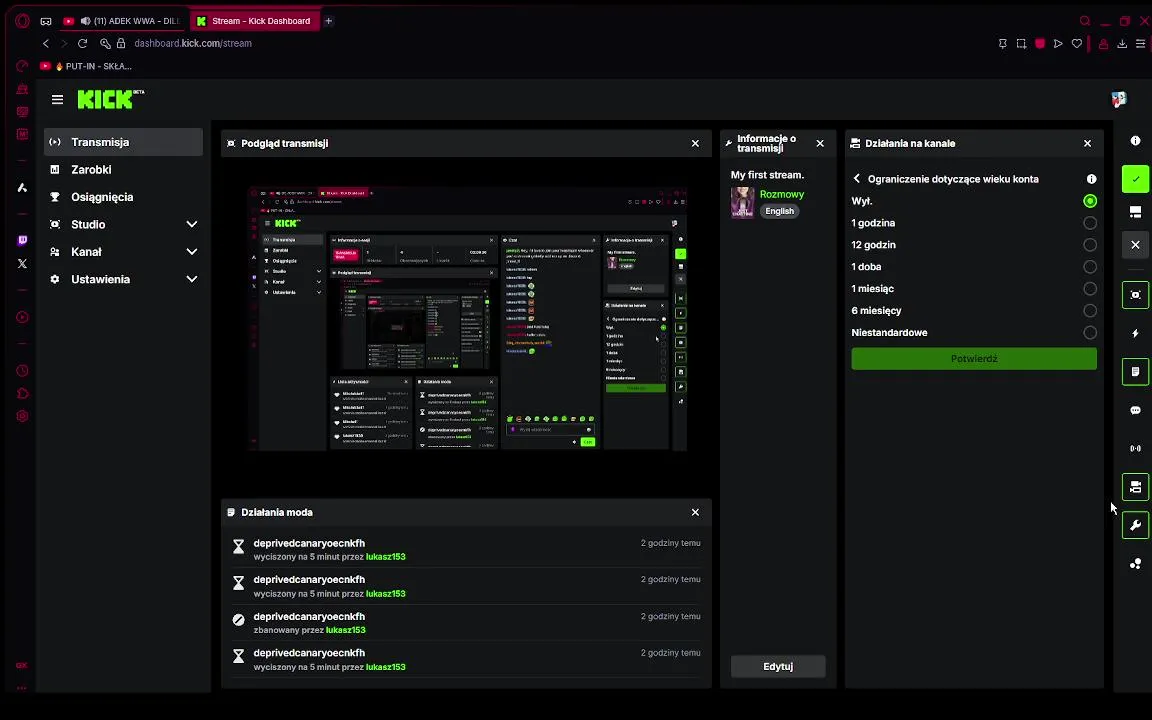Go back with arrow next to Ograniczenie dotyczące wieku konta
The width and height of the screenshot is (1152, 720).
click(x=857, y=179)
